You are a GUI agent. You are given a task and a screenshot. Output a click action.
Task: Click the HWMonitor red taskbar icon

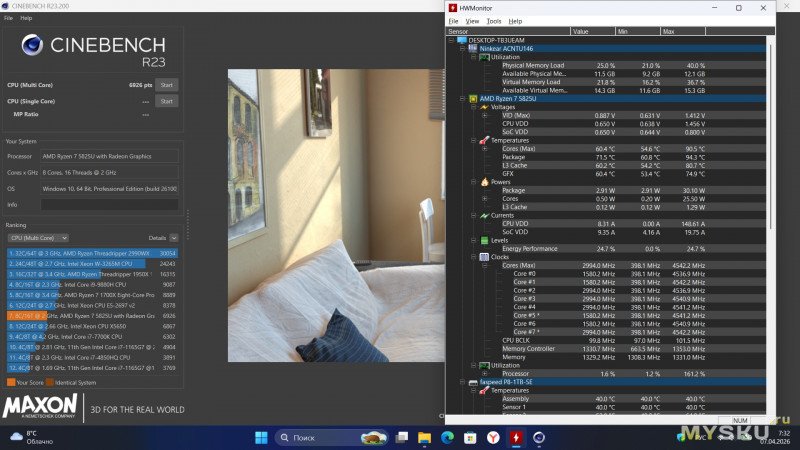[x=515, y=437]
